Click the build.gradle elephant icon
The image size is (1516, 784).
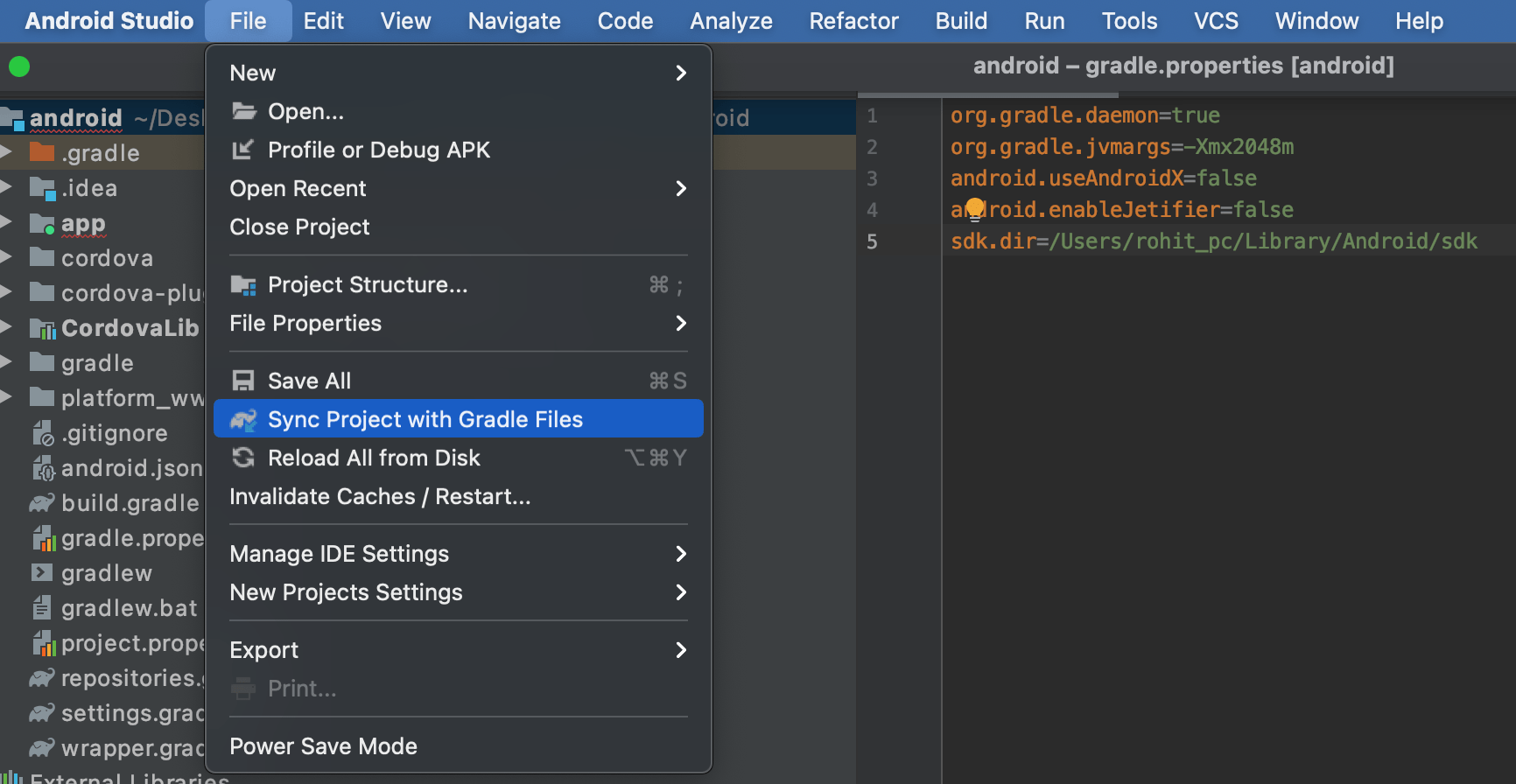[x=42, y=503]
